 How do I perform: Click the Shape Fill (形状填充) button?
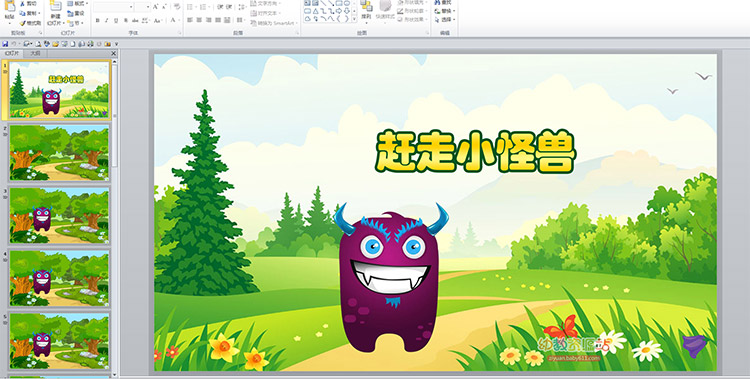tap(412, 2)
